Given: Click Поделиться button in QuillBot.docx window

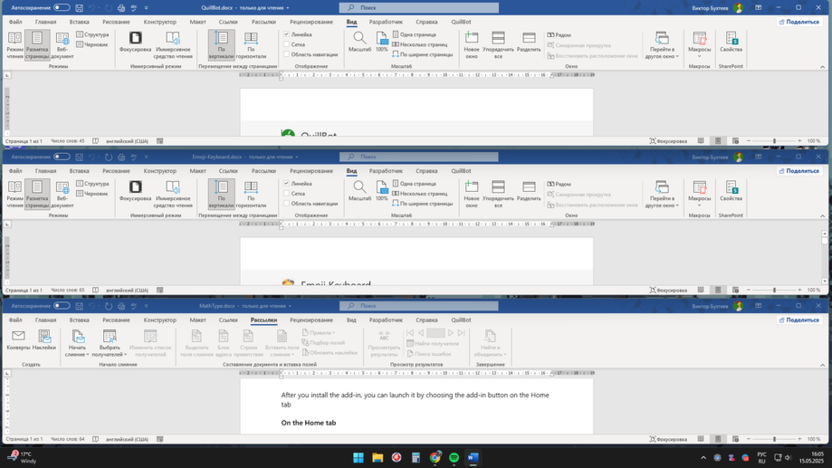Looking at the screenshot, I should (x=799, y=22).
